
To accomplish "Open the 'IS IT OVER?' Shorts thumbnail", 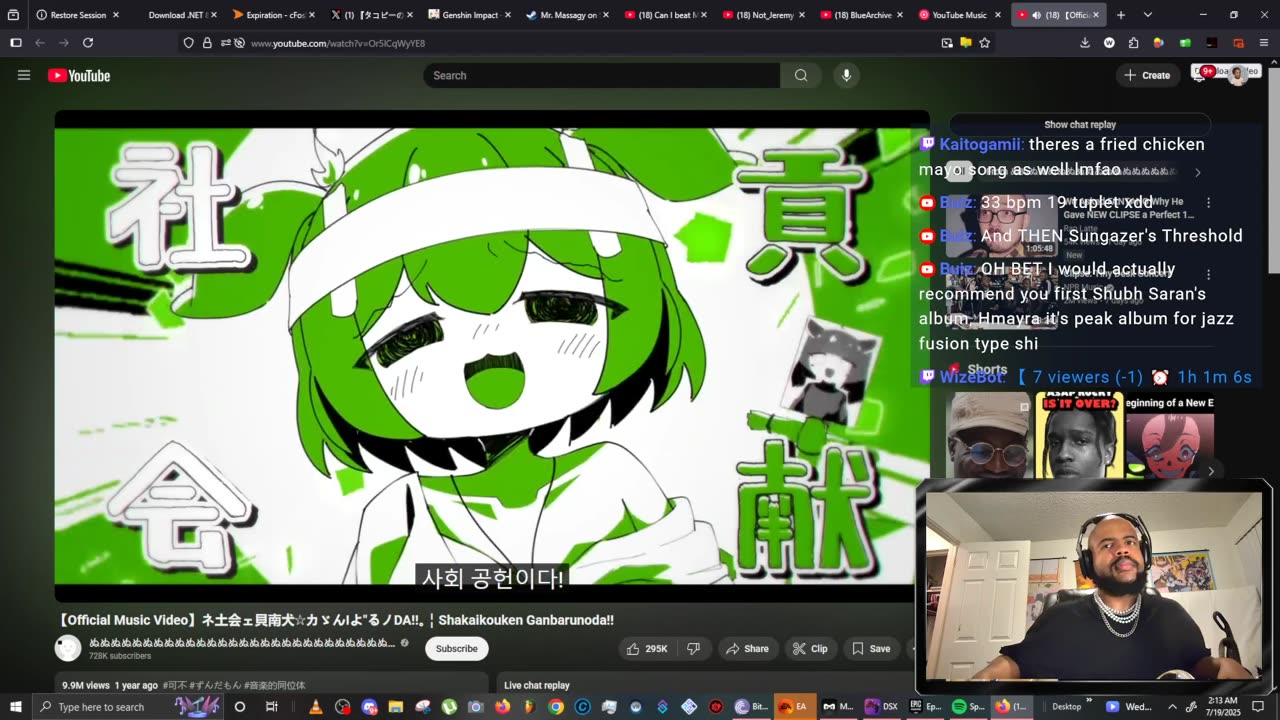I will tap(1078, 436).
